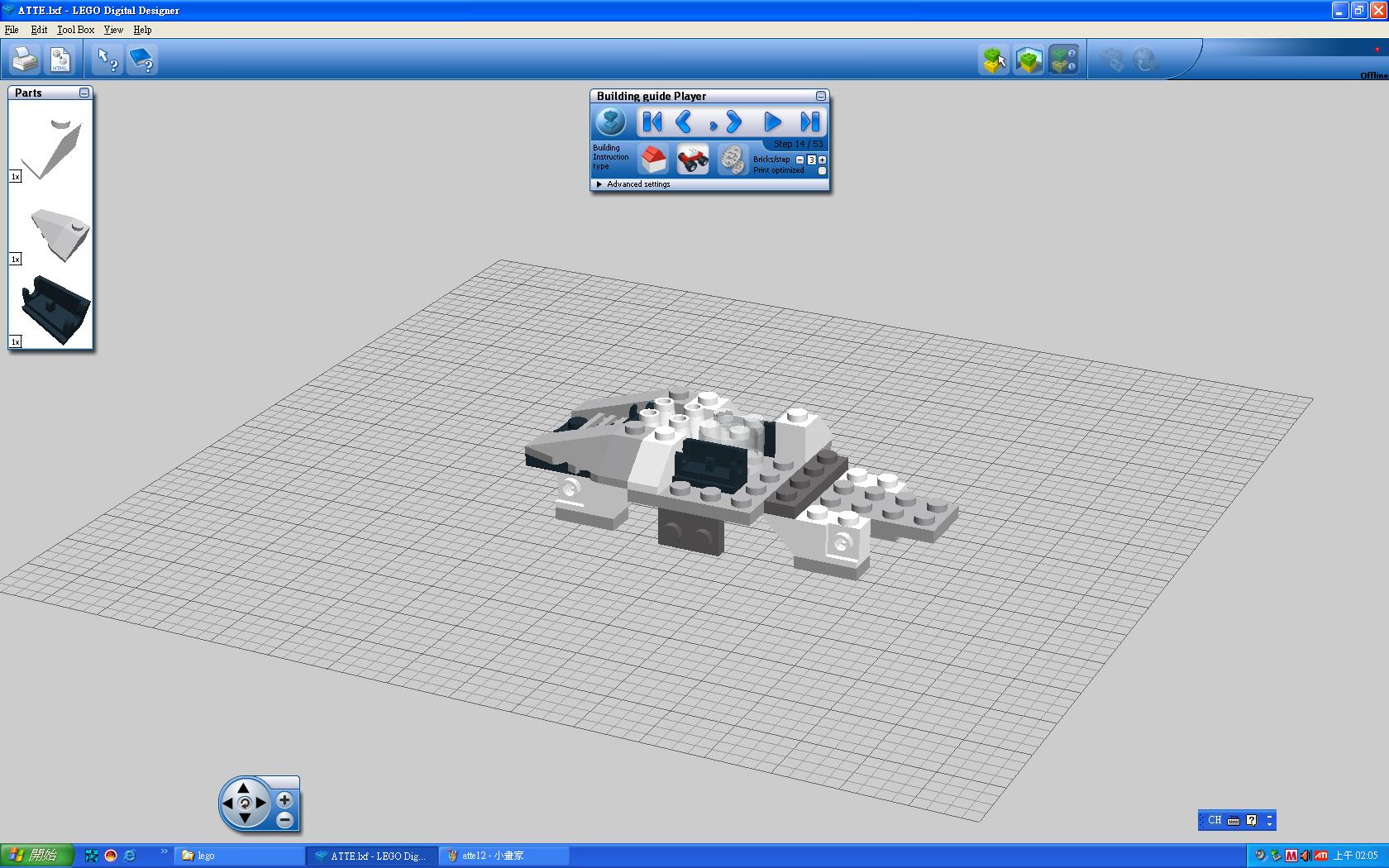The height and width of the screenshot is (868, 1389).
Task: Rotate the camera view right
Action: (x=260, y=803)
